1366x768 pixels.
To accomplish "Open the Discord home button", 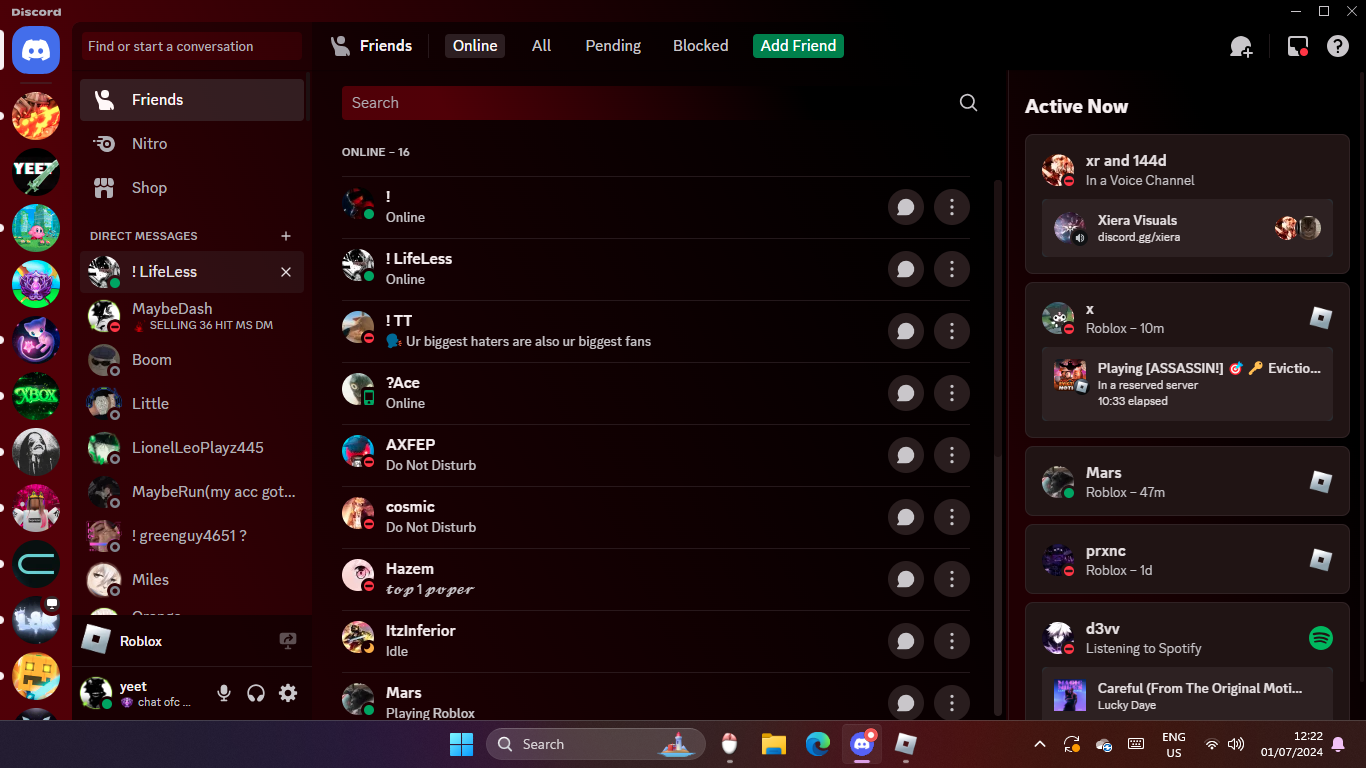I will tap(36, 50).
